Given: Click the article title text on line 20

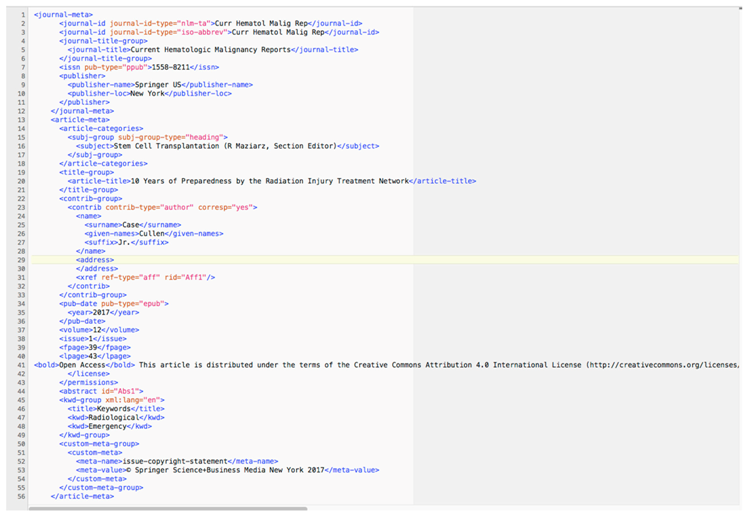Looking at the screenshot, I should pyautogui.click(x=268, y=180).
